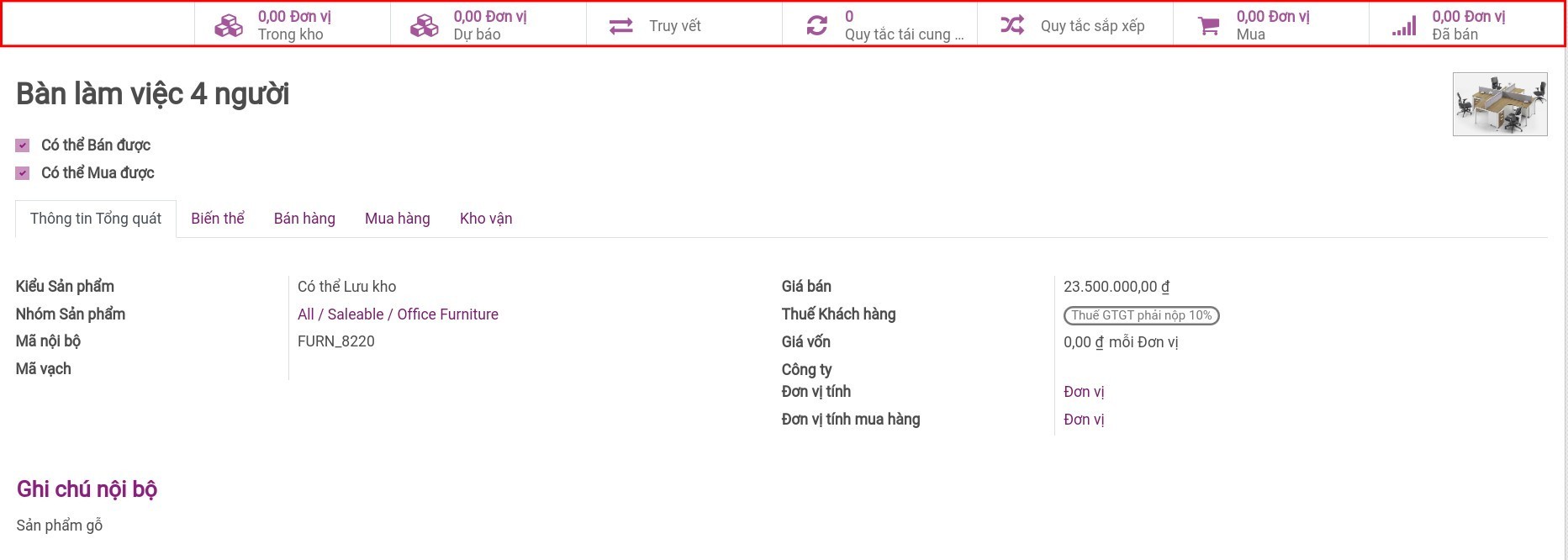
Task: Toggle the Có thể Mua được checkbox
Action: coord(23,173)
